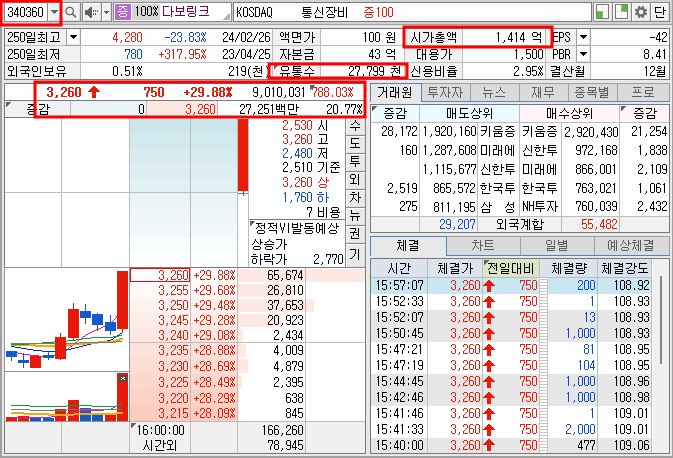Viewport: 673px width, 458px height.
Task: Click the second green layout icon beside gear
Action: 621,12
